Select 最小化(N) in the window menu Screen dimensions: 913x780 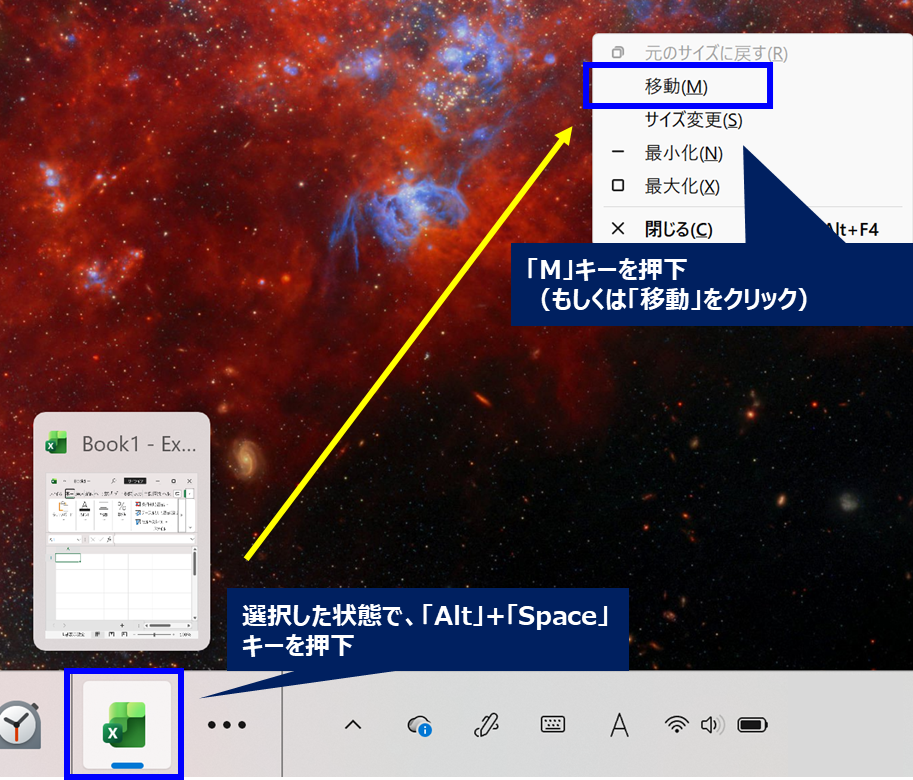click(683, 153)
